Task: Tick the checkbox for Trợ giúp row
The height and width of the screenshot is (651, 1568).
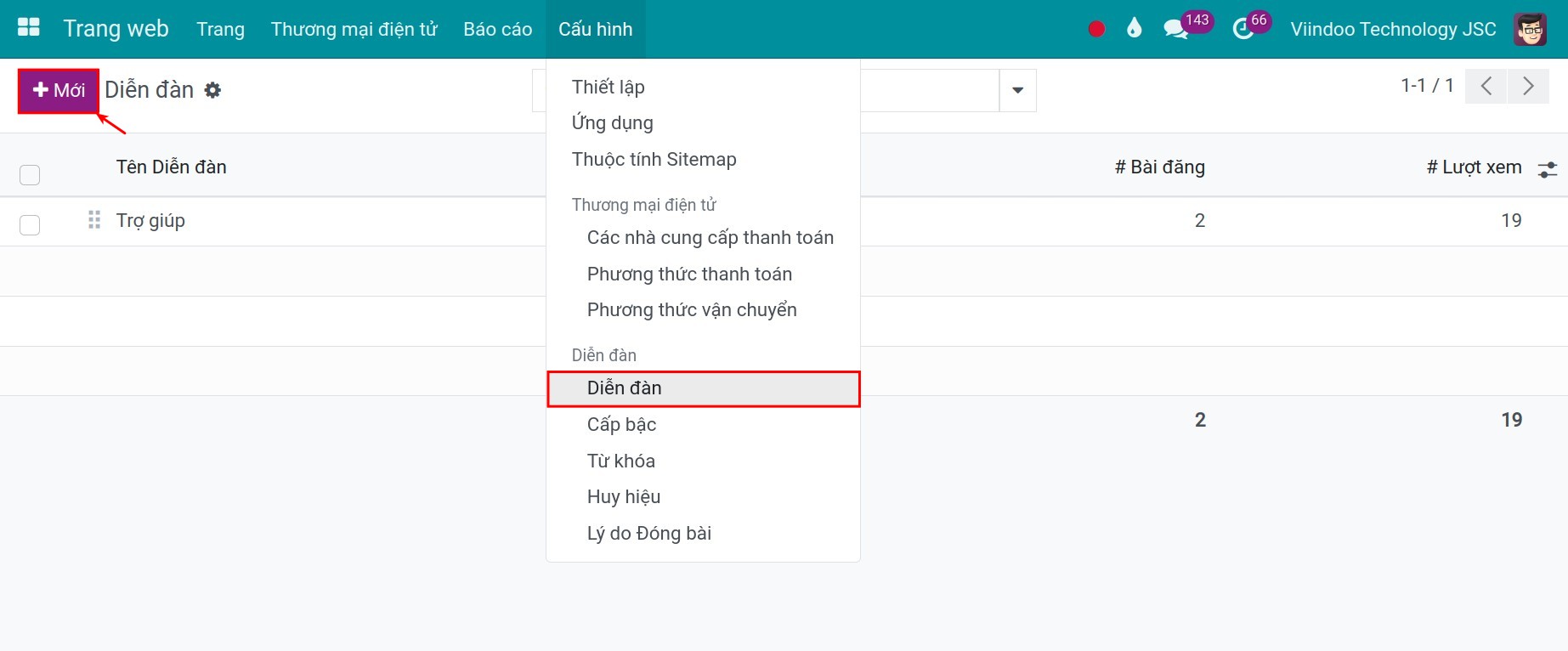Action: (x=30, y=224)
